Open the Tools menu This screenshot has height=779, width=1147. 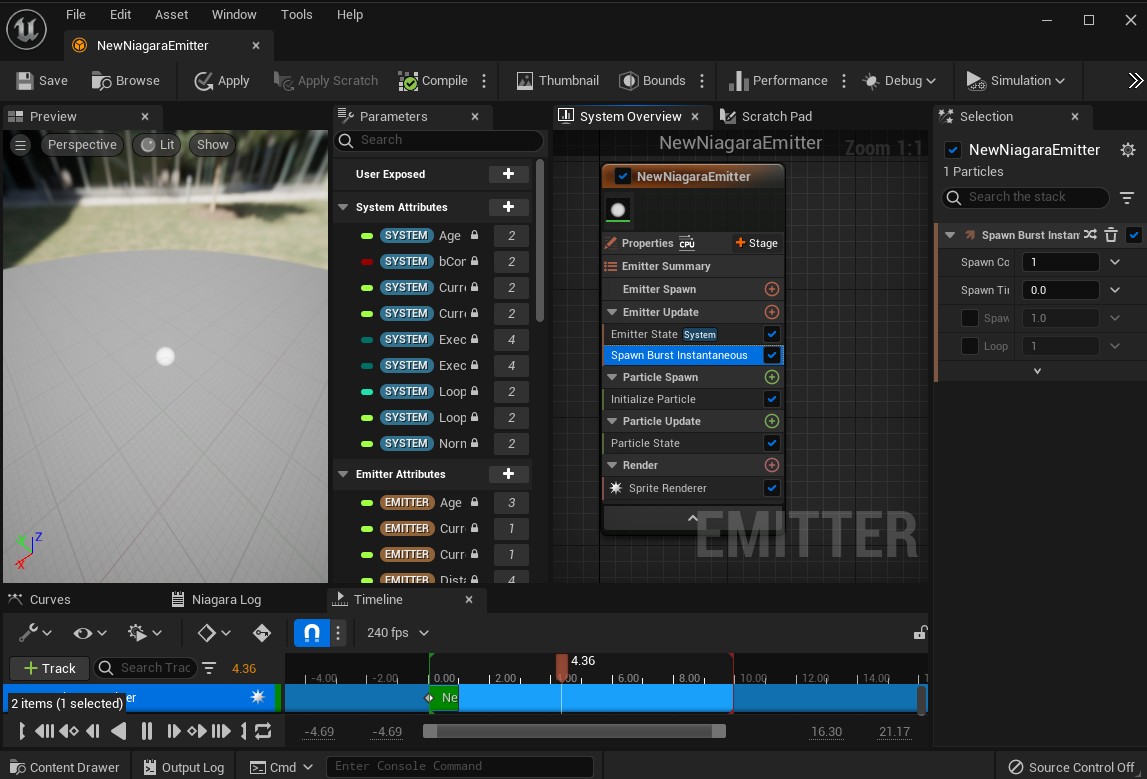296,15
